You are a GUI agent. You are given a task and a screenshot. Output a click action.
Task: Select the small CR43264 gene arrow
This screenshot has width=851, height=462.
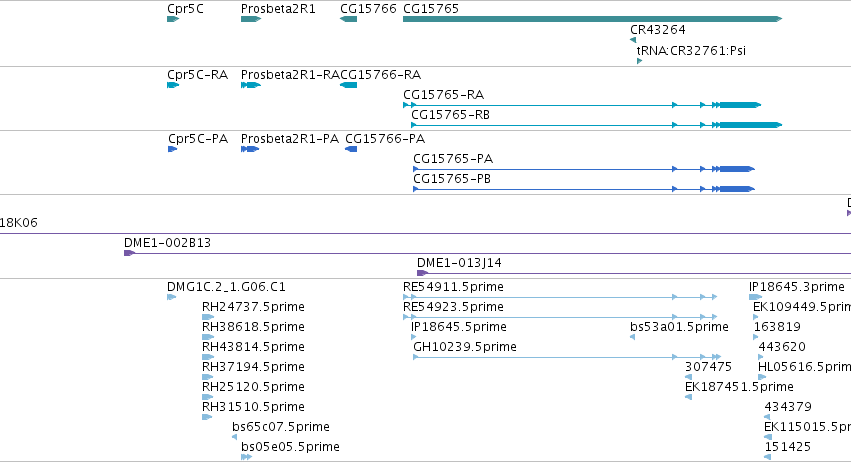[633, 40]
